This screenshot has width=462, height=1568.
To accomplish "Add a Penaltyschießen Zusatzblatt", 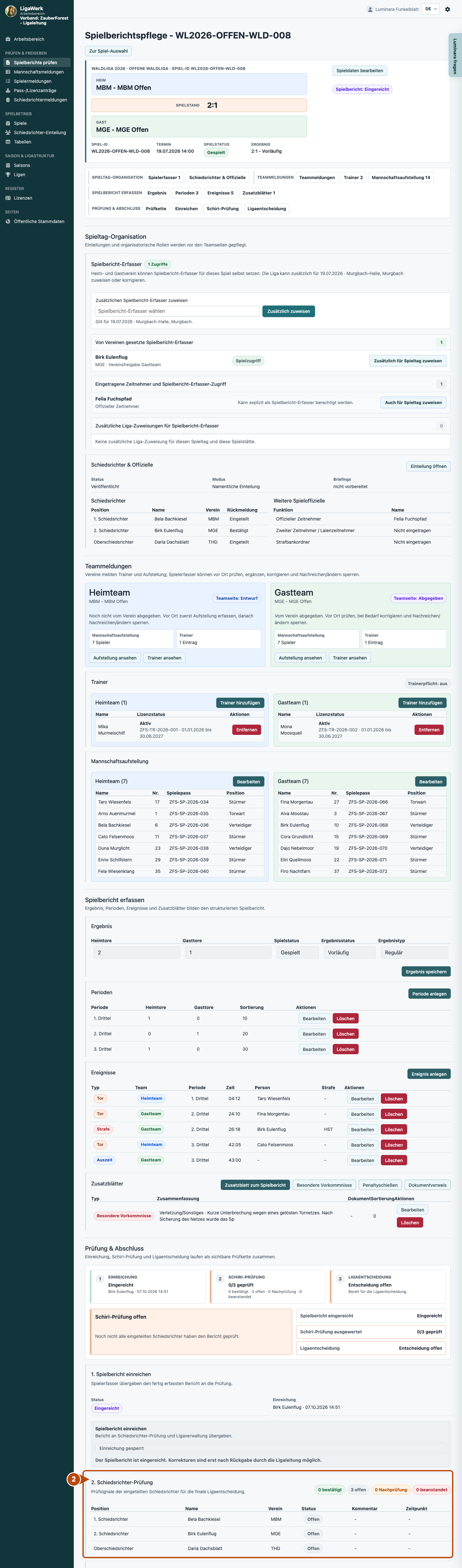I will click(380, 1185).
